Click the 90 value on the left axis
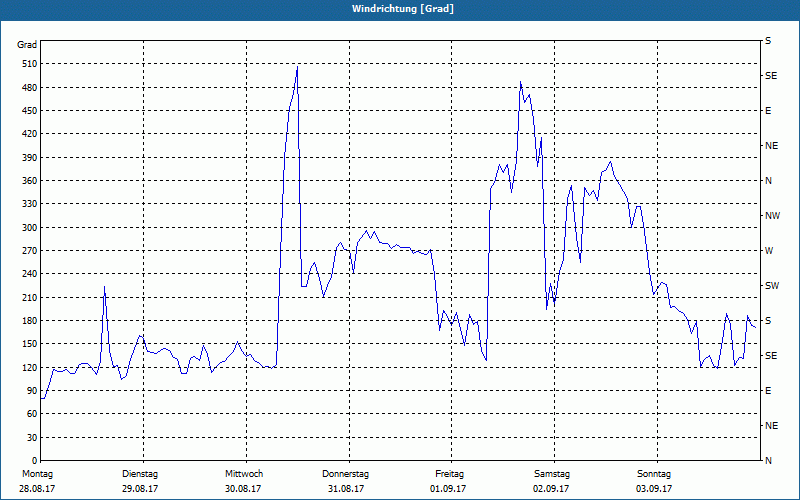 coord(32,391)
